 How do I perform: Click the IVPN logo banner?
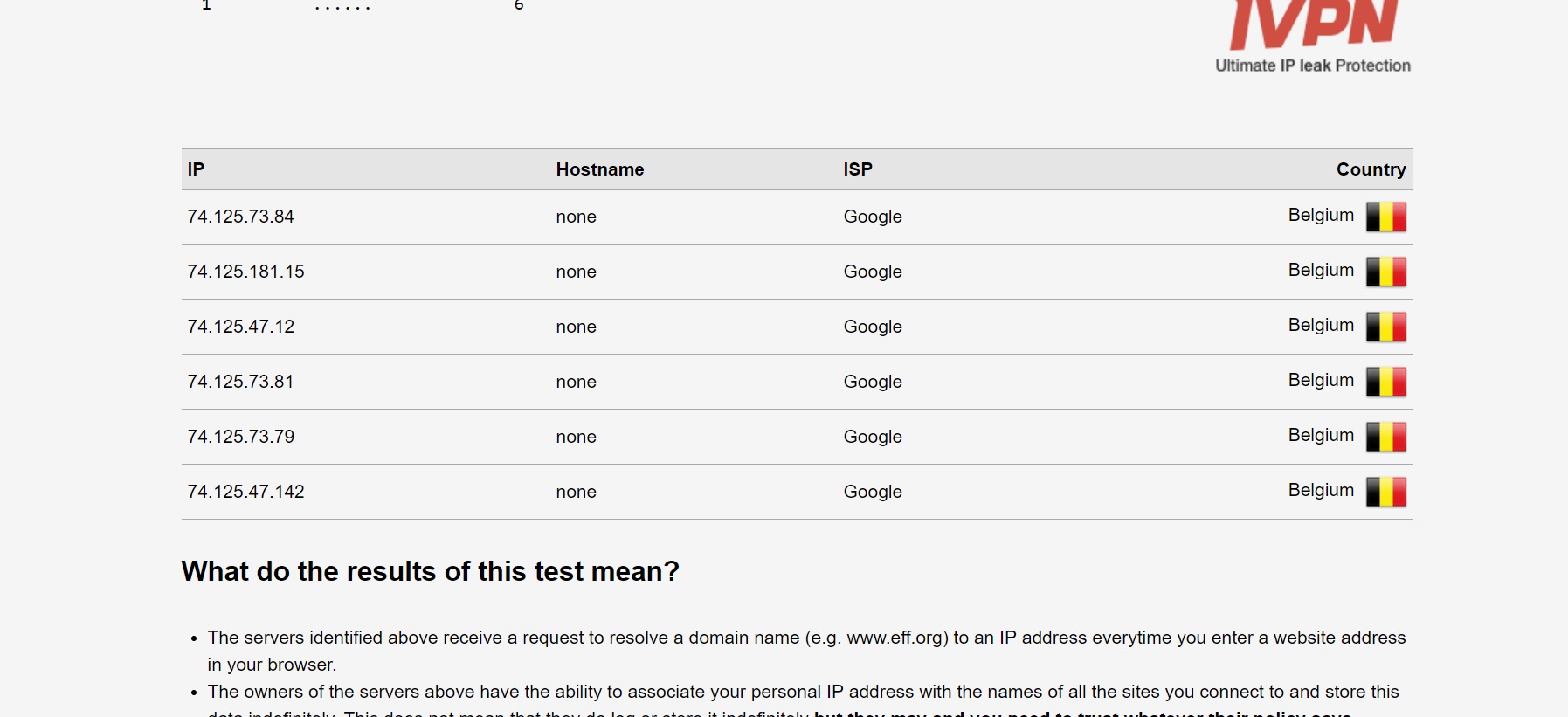1313,37
